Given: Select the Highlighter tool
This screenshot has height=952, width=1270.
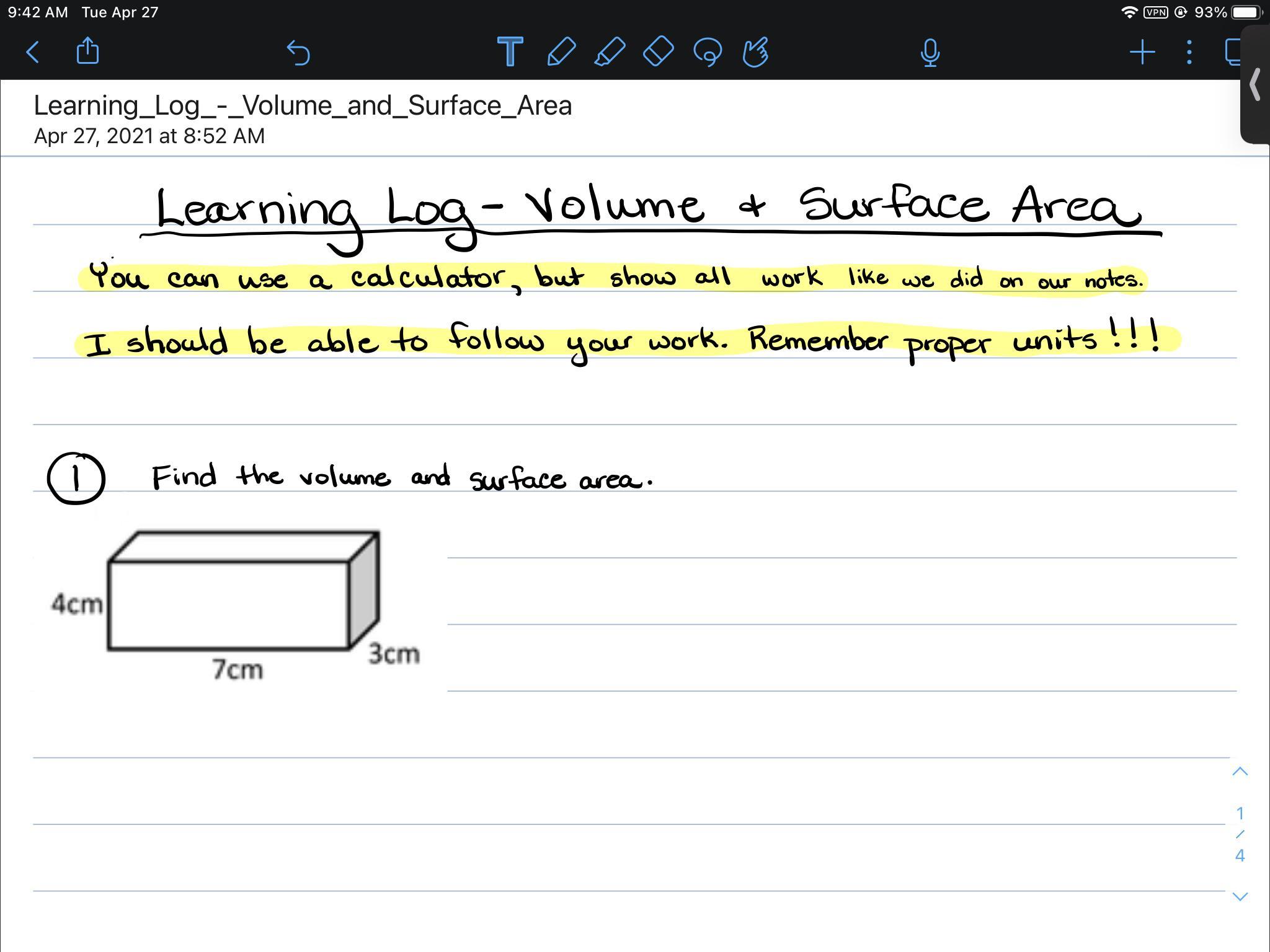Looking at the screenshot, I should (x=610, y=51).
